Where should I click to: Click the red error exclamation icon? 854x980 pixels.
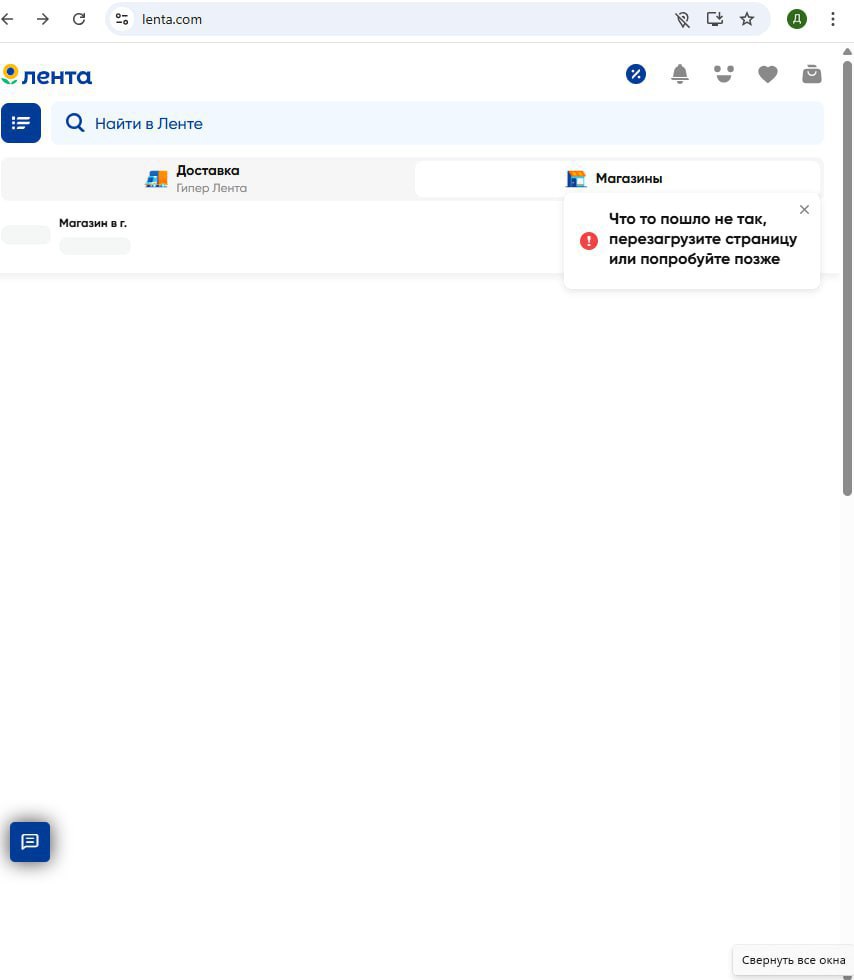tap(589, 241)
